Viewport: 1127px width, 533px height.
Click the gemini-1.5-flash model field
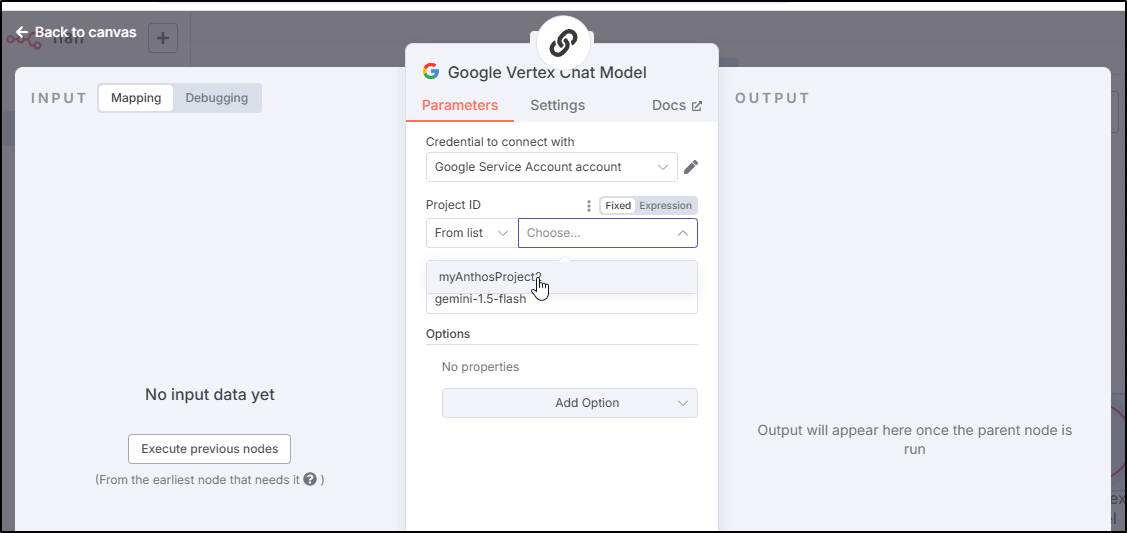point(561,302)
